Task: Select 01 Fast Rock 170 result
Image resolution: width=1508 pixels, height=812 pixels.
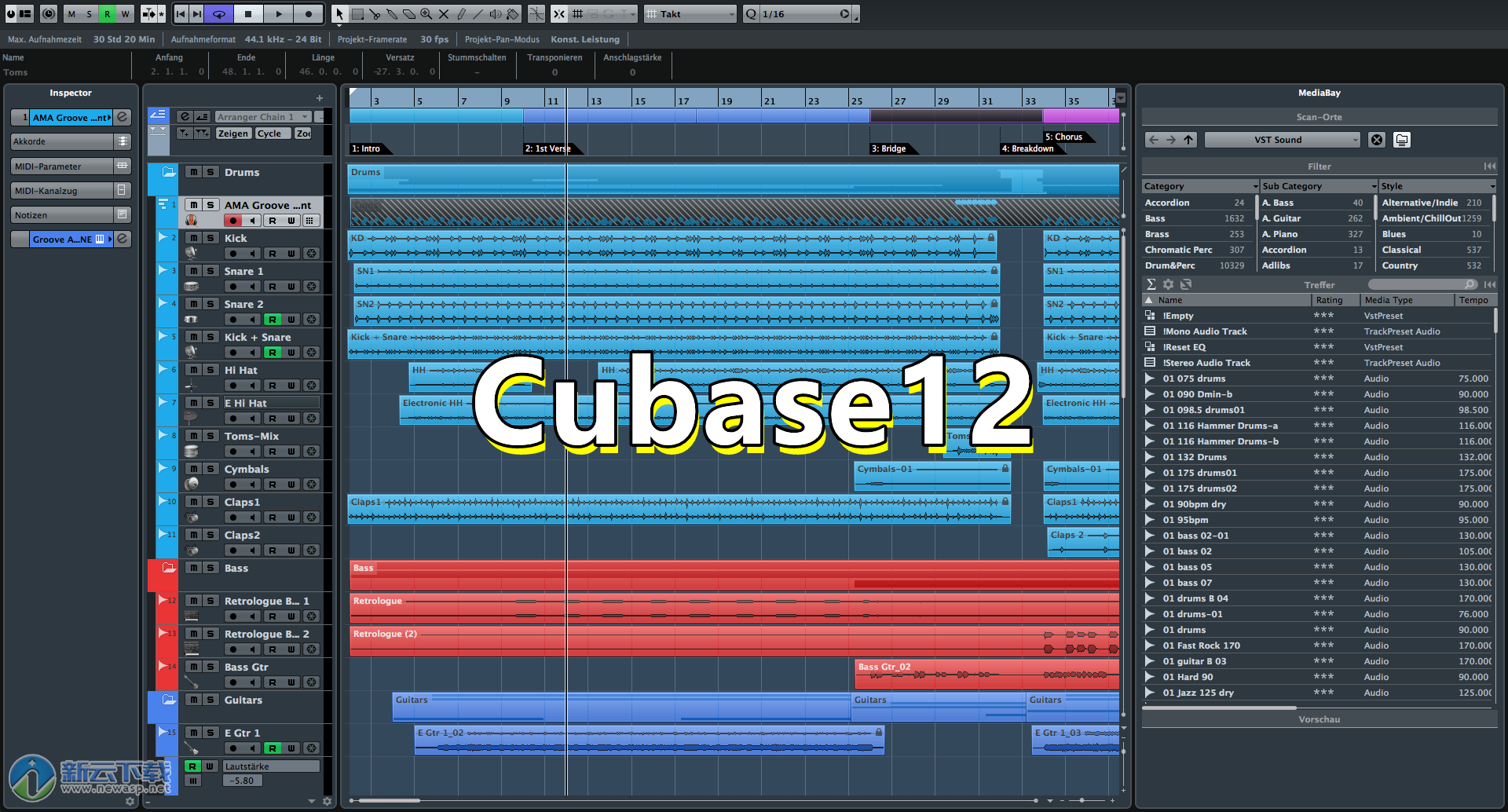Action: [x=1319, y=646]
